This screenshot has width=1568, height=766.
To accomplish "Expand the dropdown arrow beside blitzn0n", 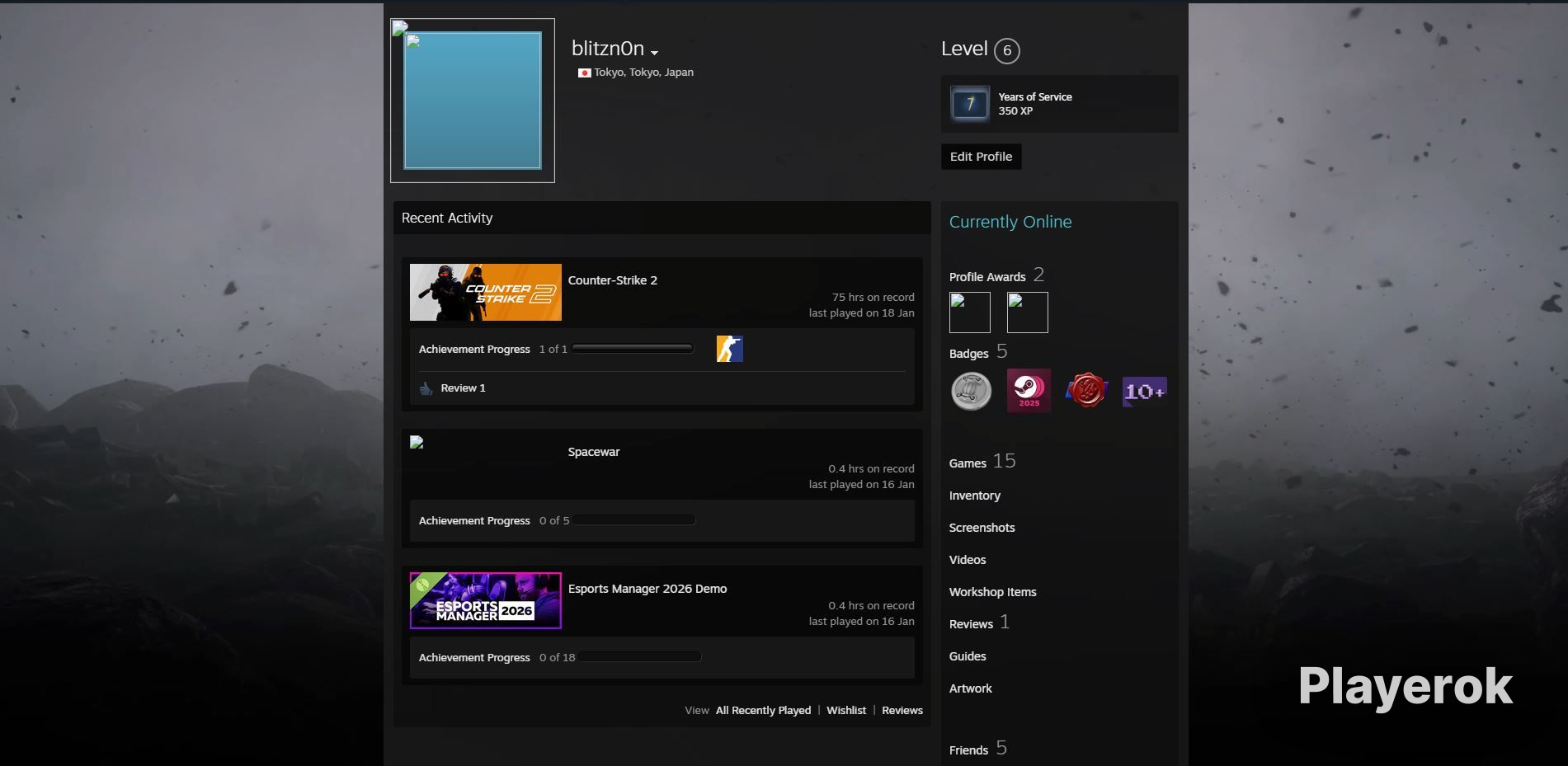I will tap(654, 53).
